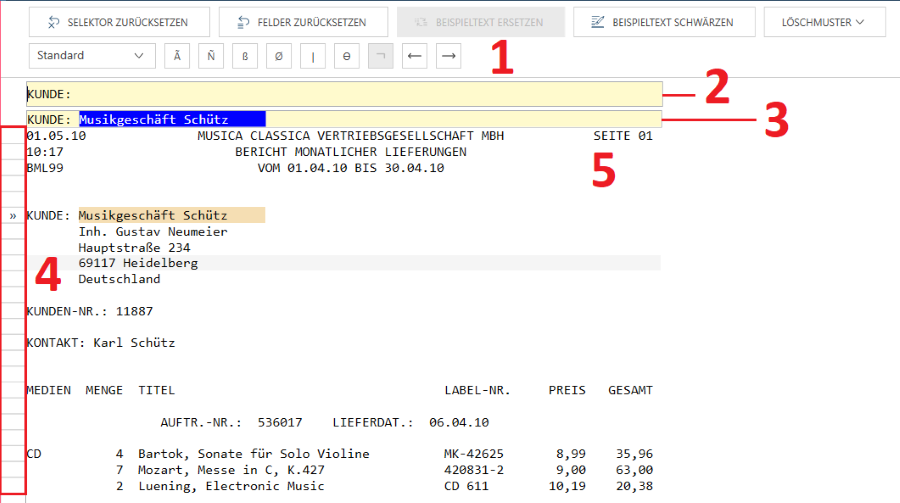Click the vertical bar OR selector icon
Image resolution: width=900 pixels, height=503 pixels.
[x=313, y=56]
